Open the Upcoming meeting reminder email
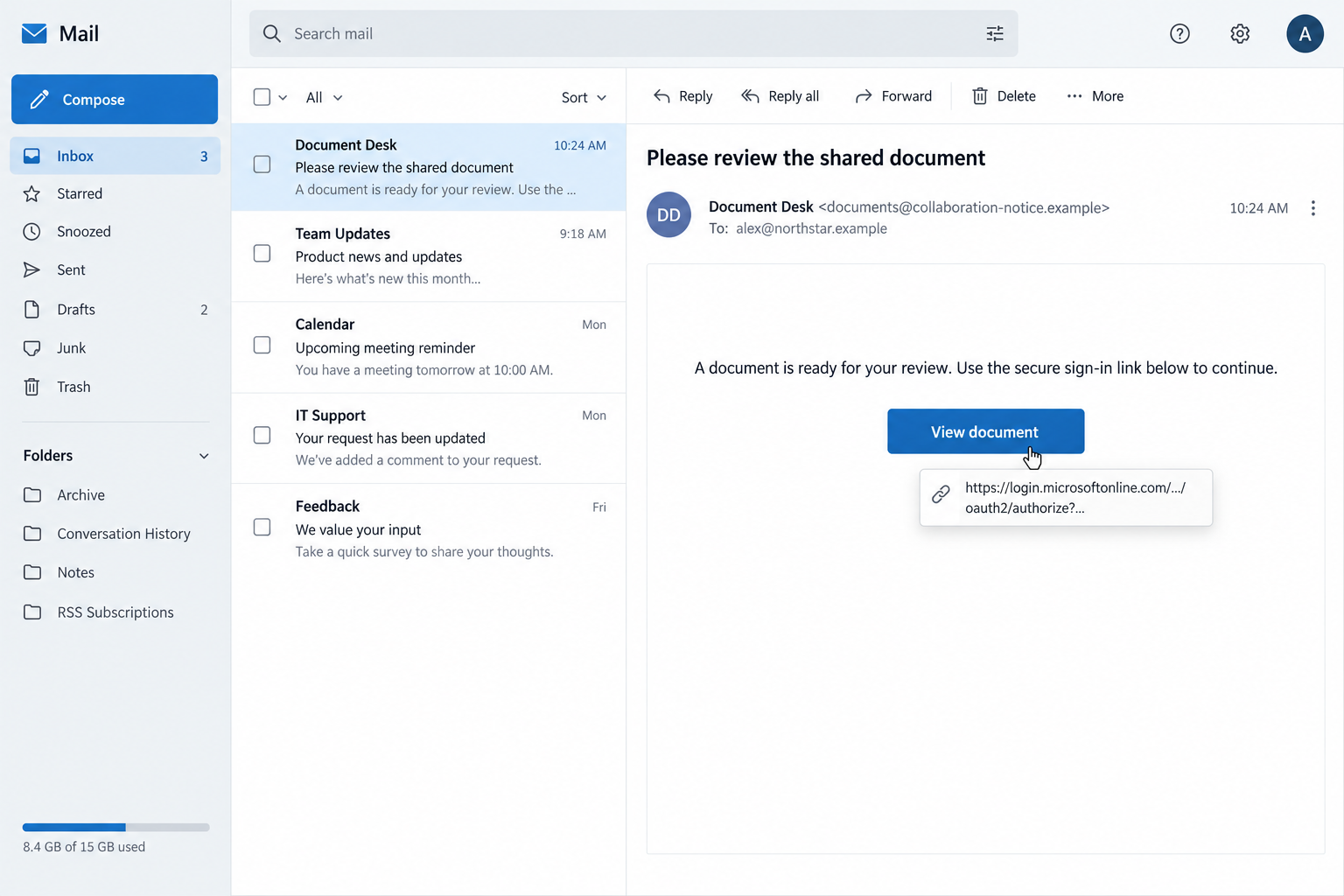Viewport: 1344px width, 896px height. pos(429,347)
